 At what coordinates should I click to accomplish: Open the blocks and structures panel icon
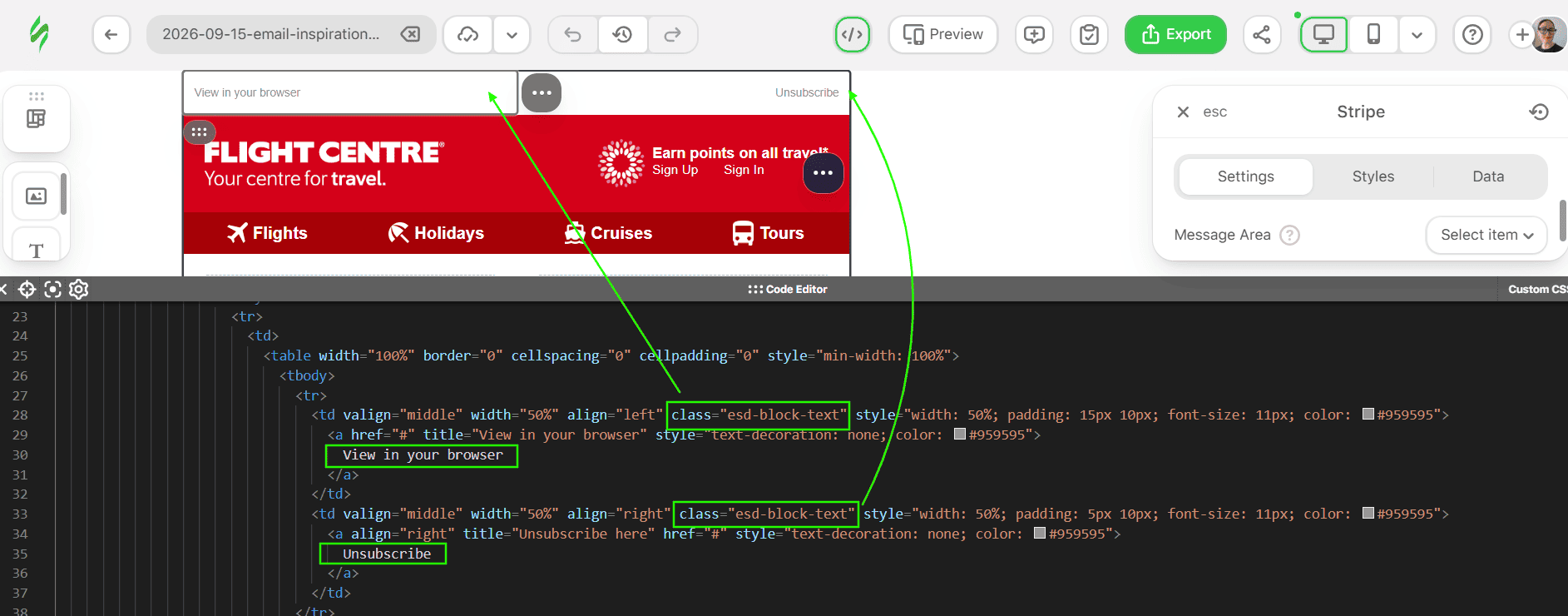click(37, 119)
